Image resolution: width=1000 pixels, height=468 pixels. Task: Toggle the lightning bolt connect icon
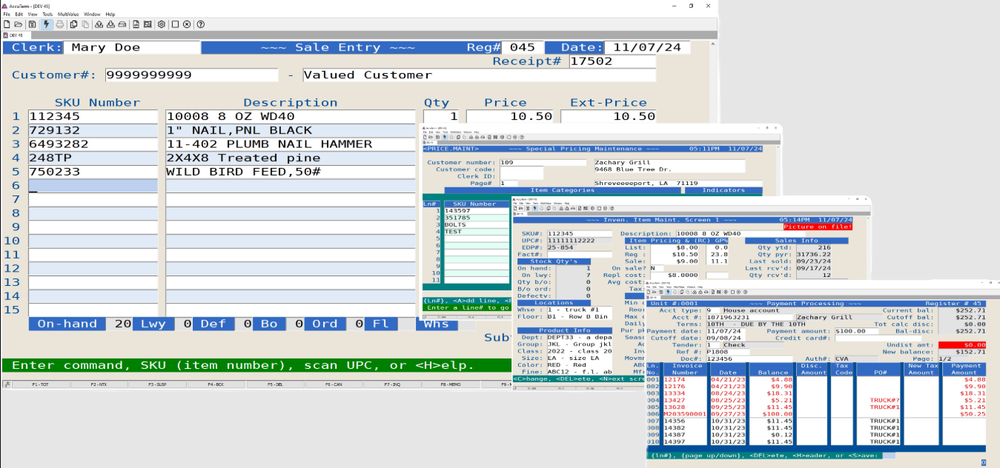pyautogui.click(x=47, y=24)
